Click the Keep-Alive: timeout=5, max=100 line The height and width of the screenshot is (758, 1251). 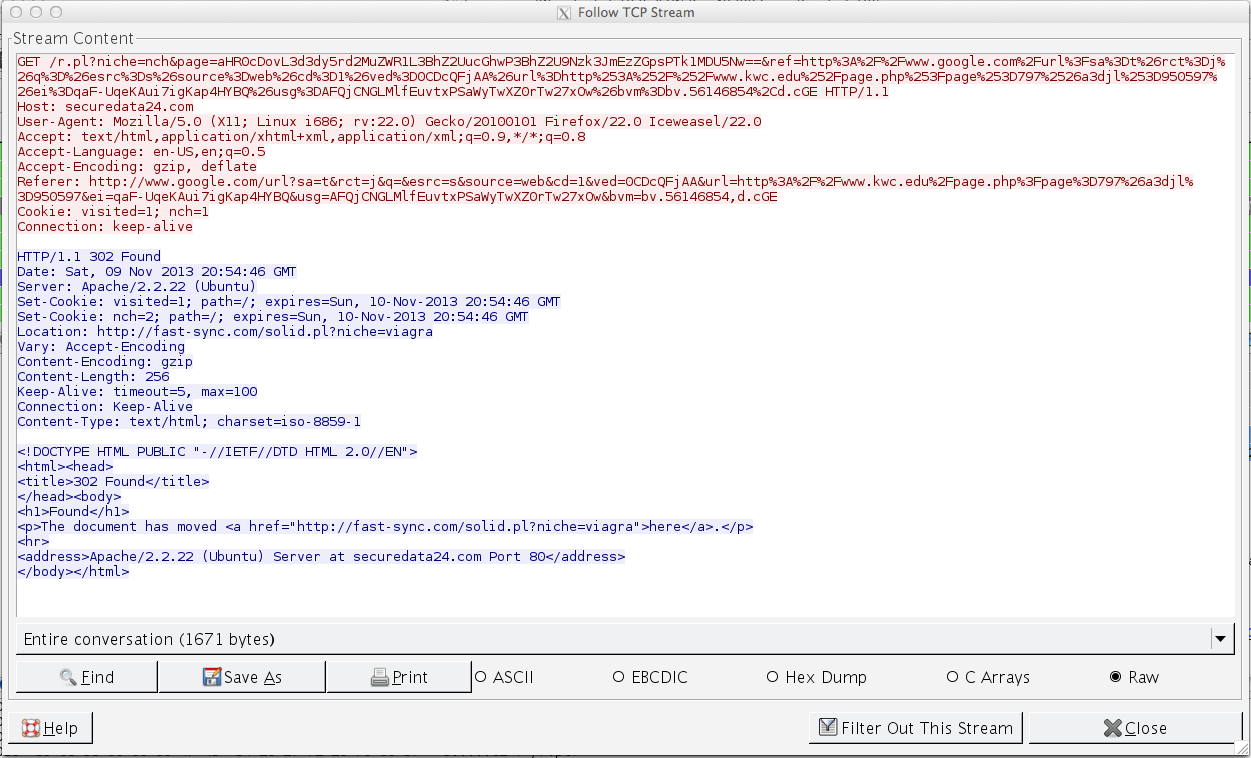point(137,392)
